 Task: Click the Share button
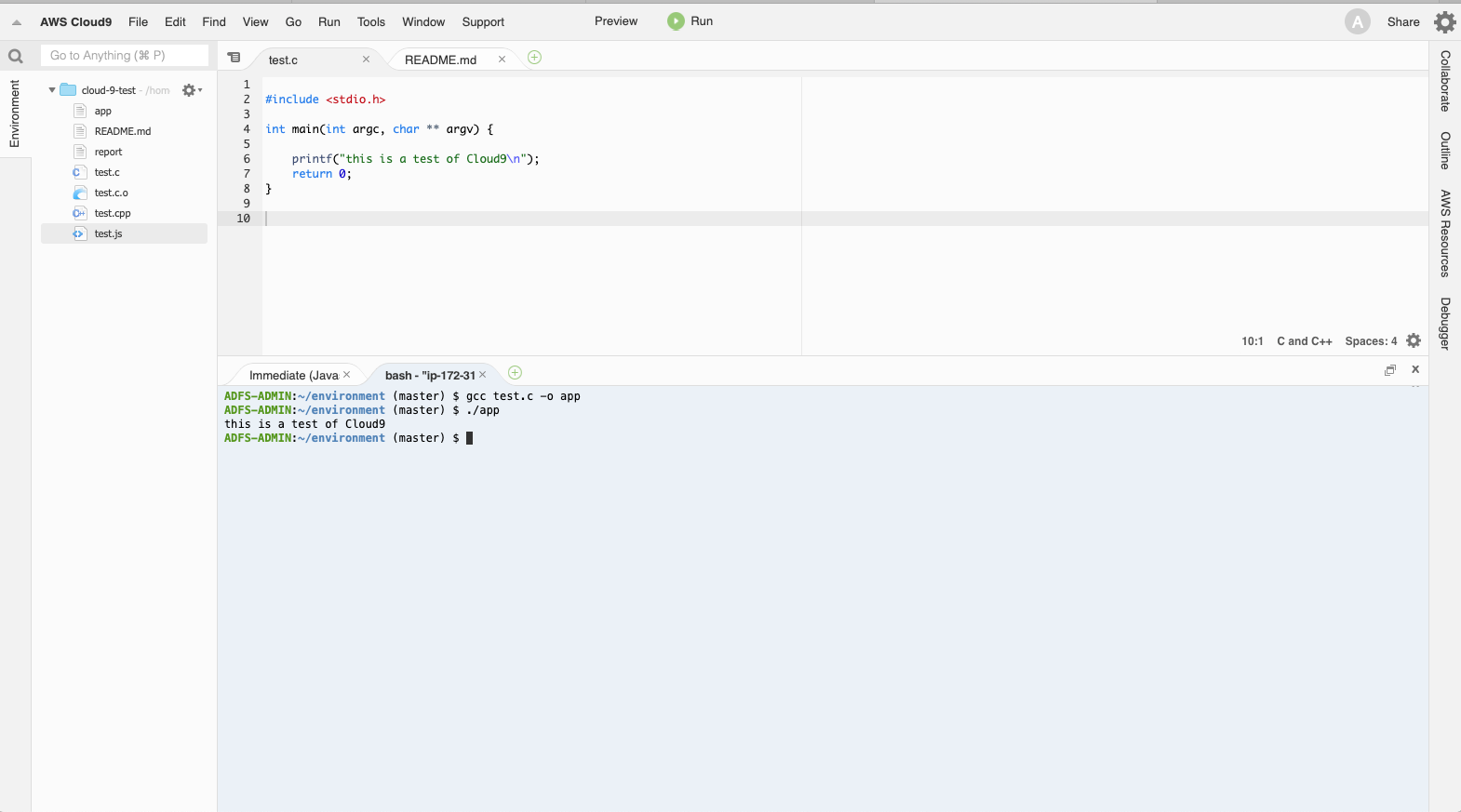(1402, 21)
